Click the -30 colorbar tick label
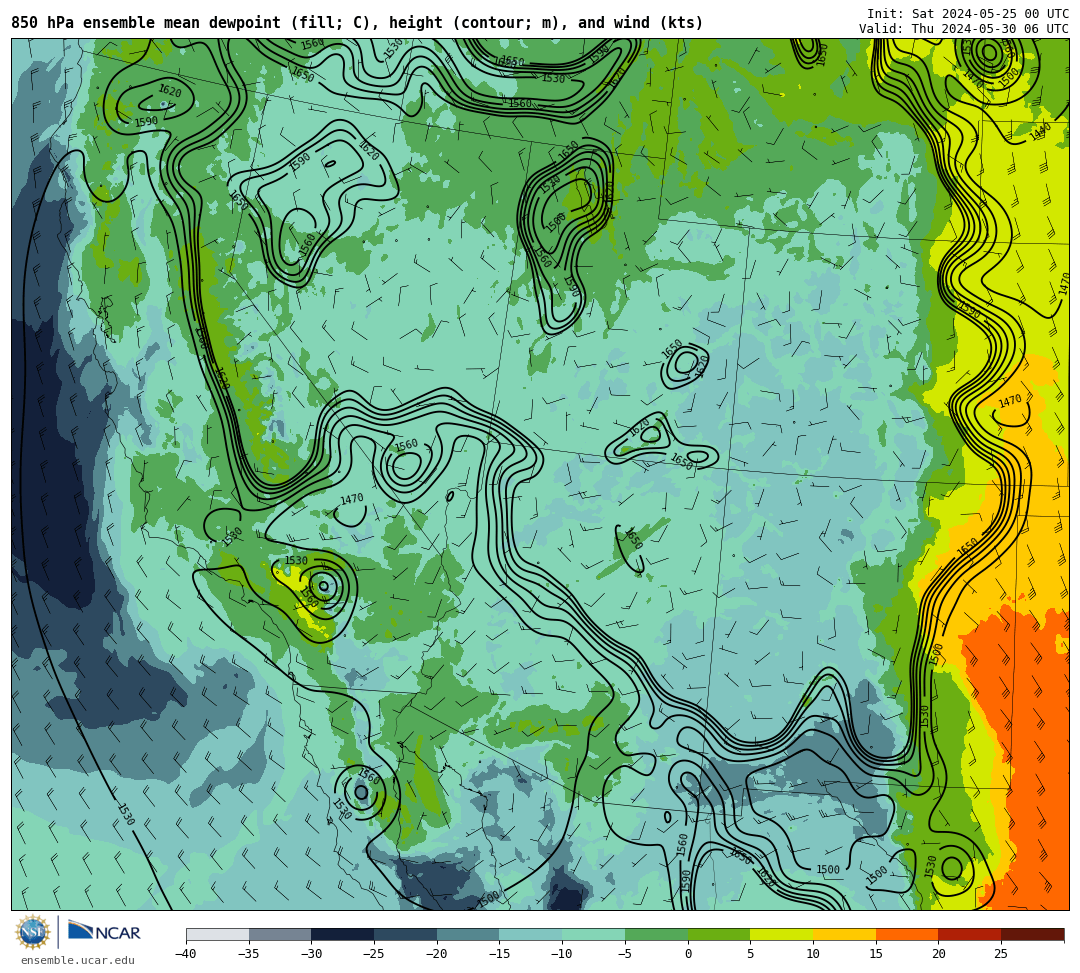This screenshot has height=973, width=1080. click(311, 954)
